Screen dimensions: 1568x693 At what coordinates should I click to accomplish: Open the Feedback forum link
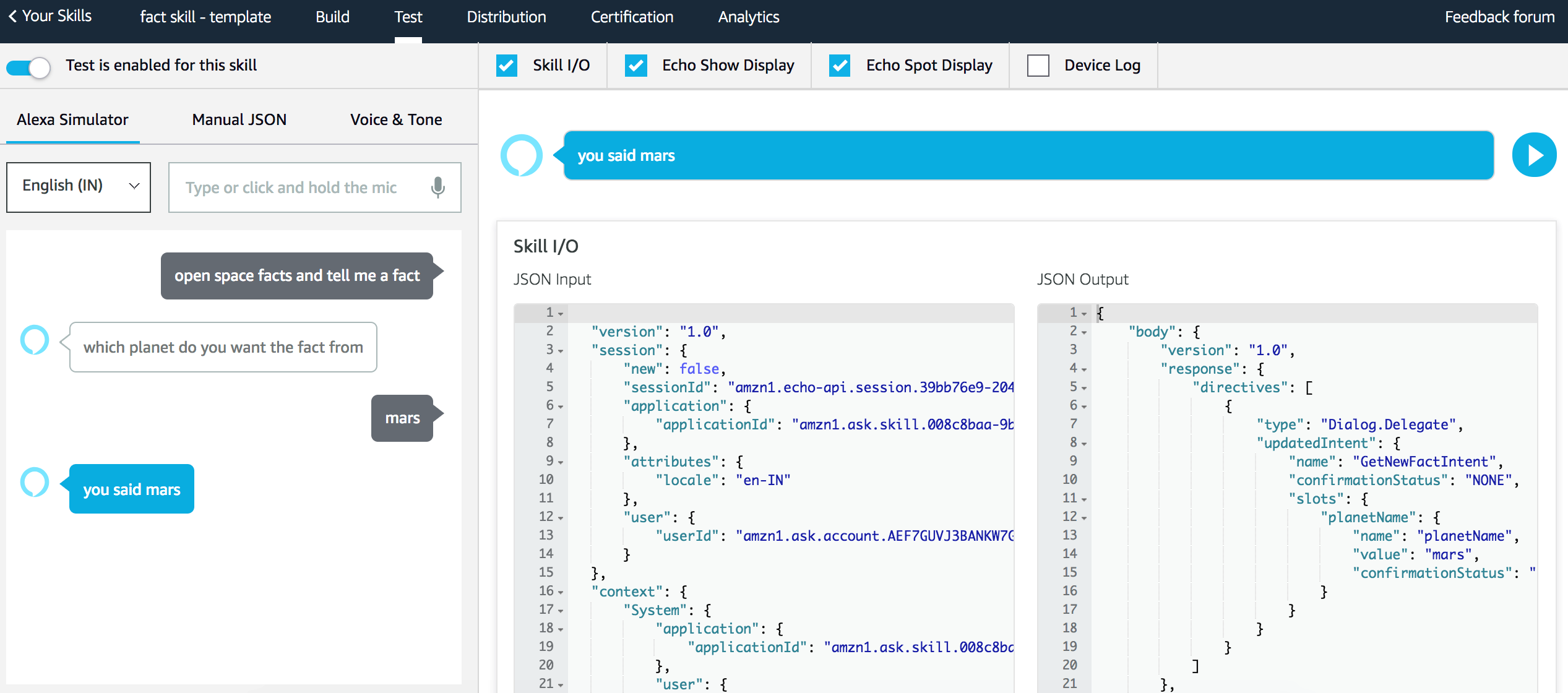(1499, 17)
